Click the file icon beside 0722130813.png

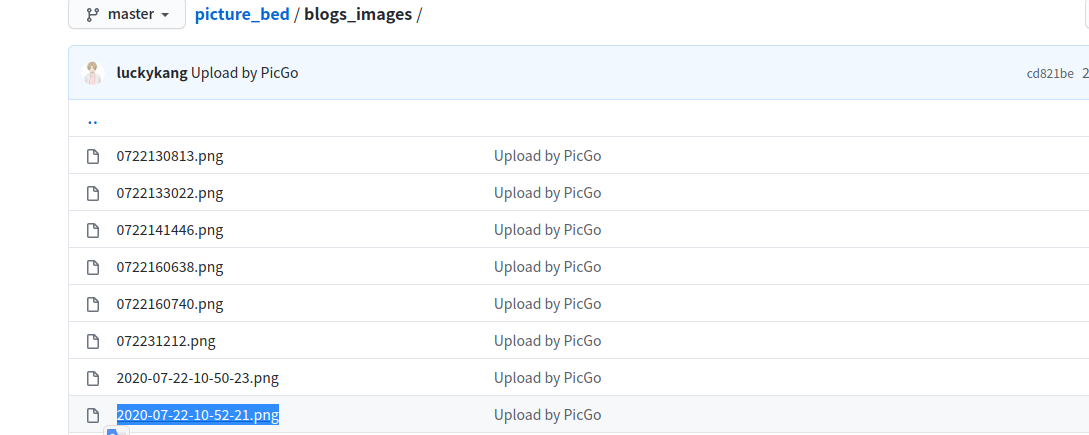(x=92, y=156)
